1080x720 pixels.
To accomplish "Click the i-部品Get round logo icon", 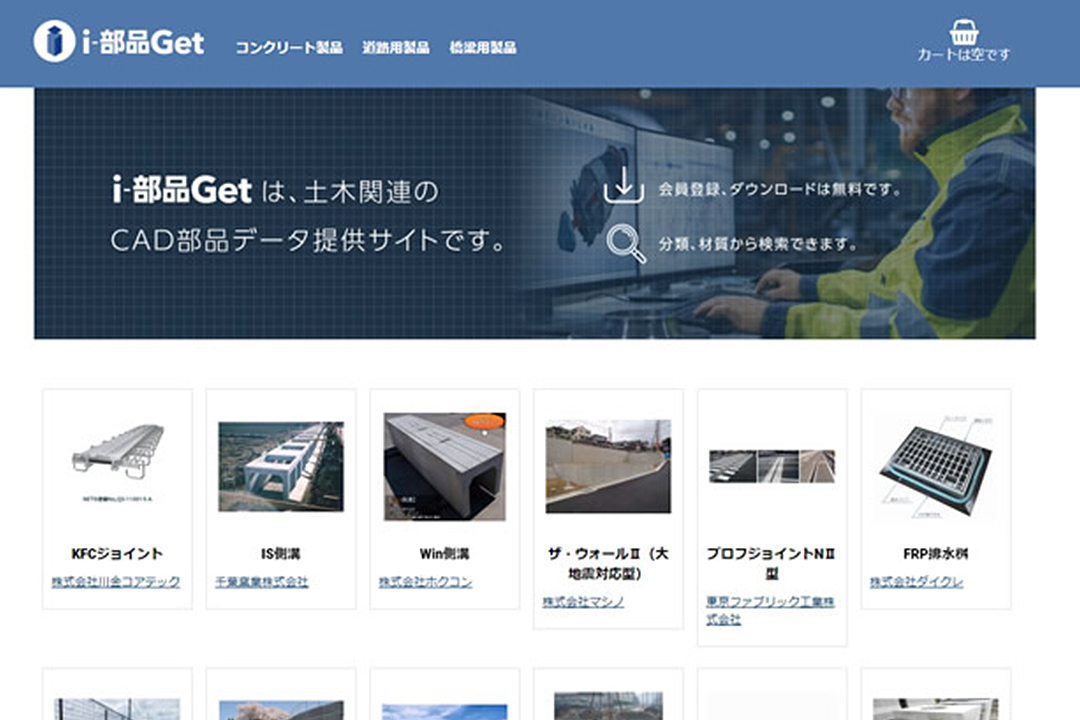I will (x=54, y=41).
